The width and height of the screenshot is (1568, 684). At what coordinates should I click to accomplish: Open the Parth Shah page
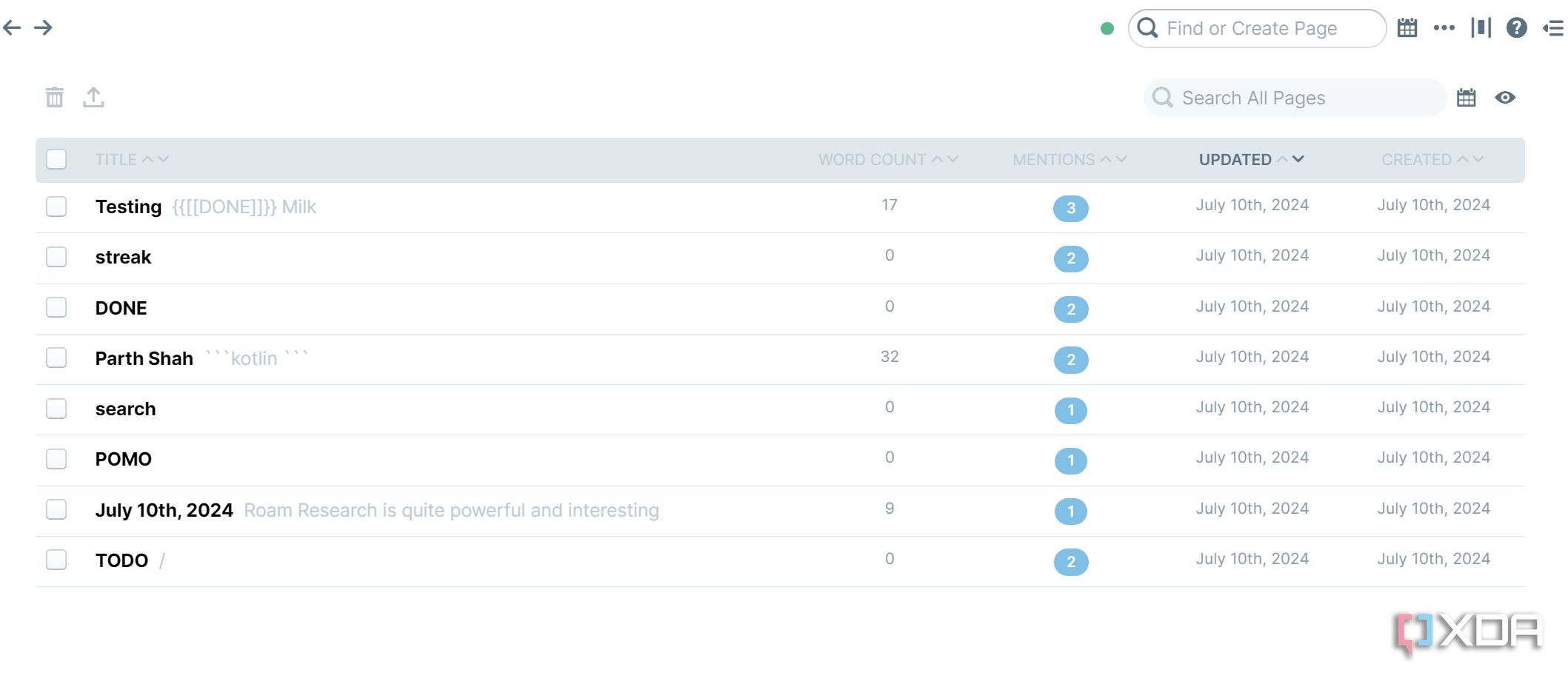click(144, 358)
